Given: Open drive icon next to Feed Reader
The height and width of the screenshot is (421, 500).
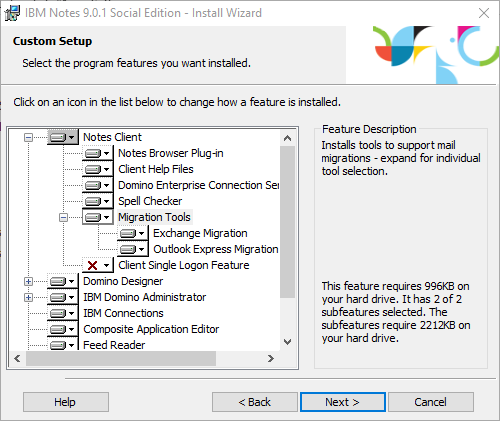Looking at the screenshot, I should coord(63,344).
